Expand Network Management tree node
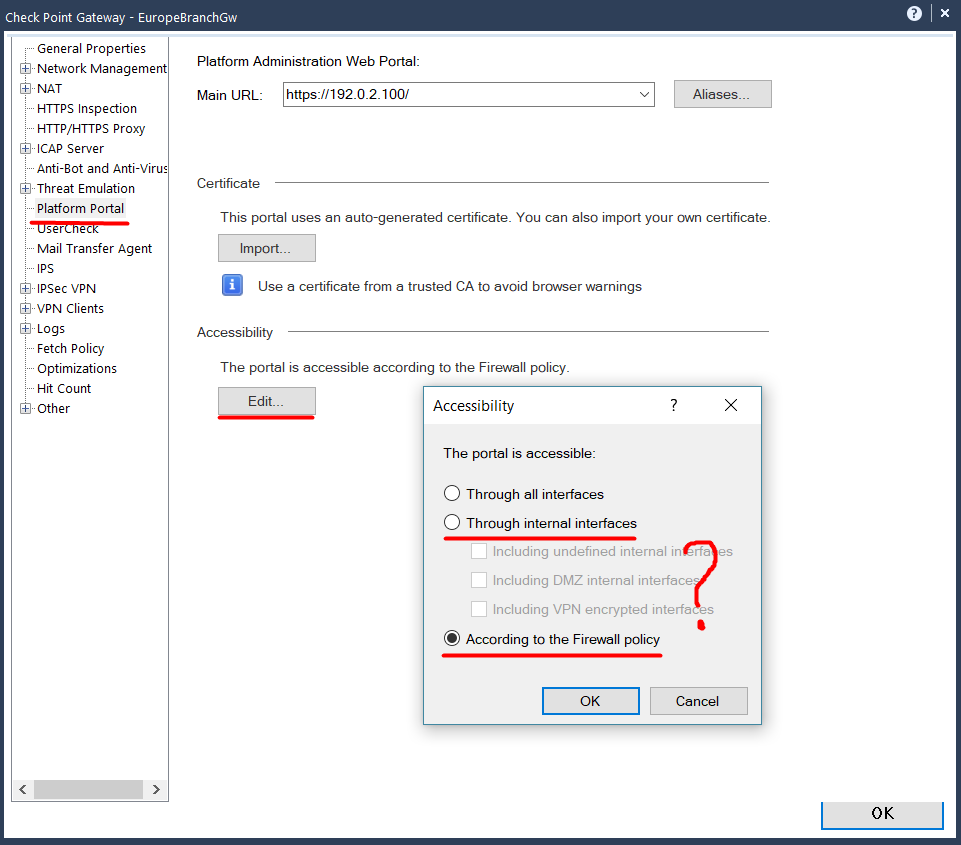The image size is (961, 845). (25, 69)
